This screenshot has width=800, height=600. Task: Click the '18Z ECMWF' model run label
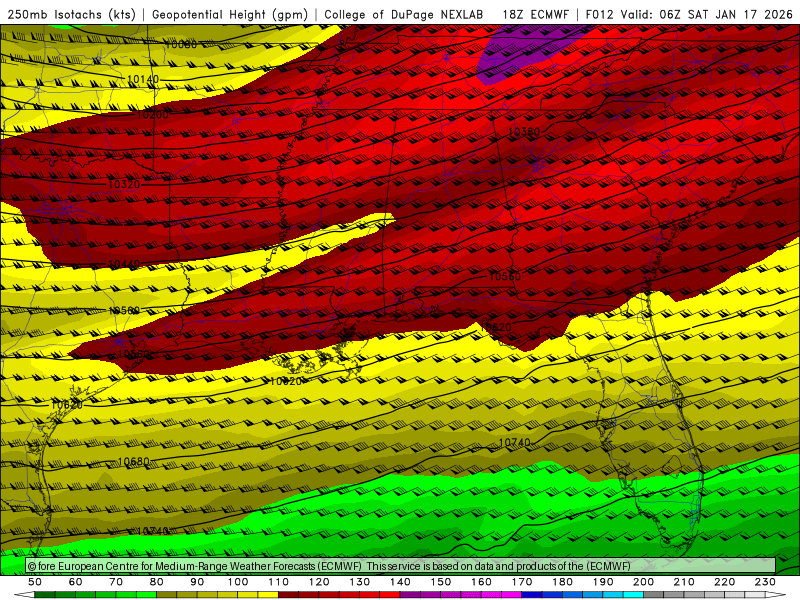[535, 14]
